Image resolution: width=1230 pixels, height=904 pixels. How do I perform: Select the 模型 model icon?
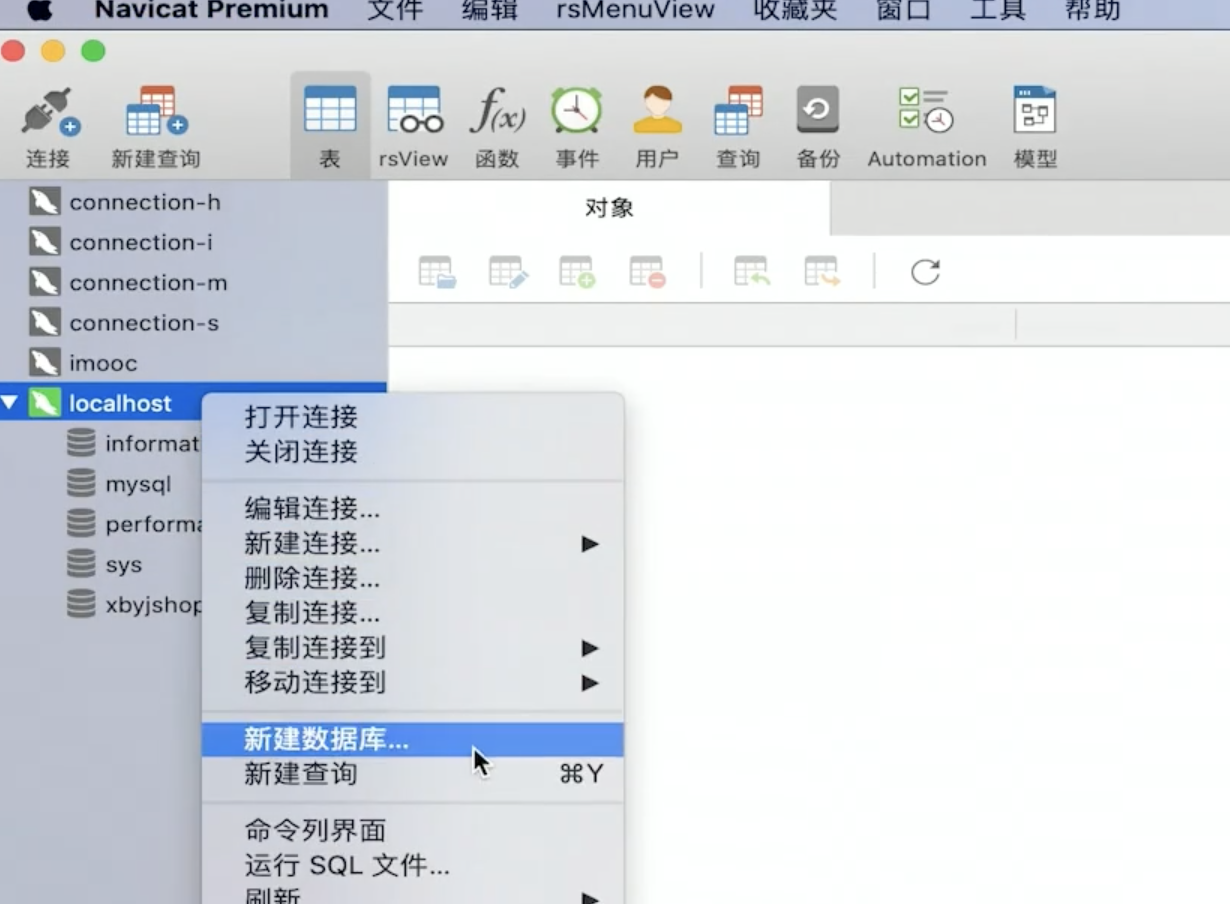pos(1035,111)
